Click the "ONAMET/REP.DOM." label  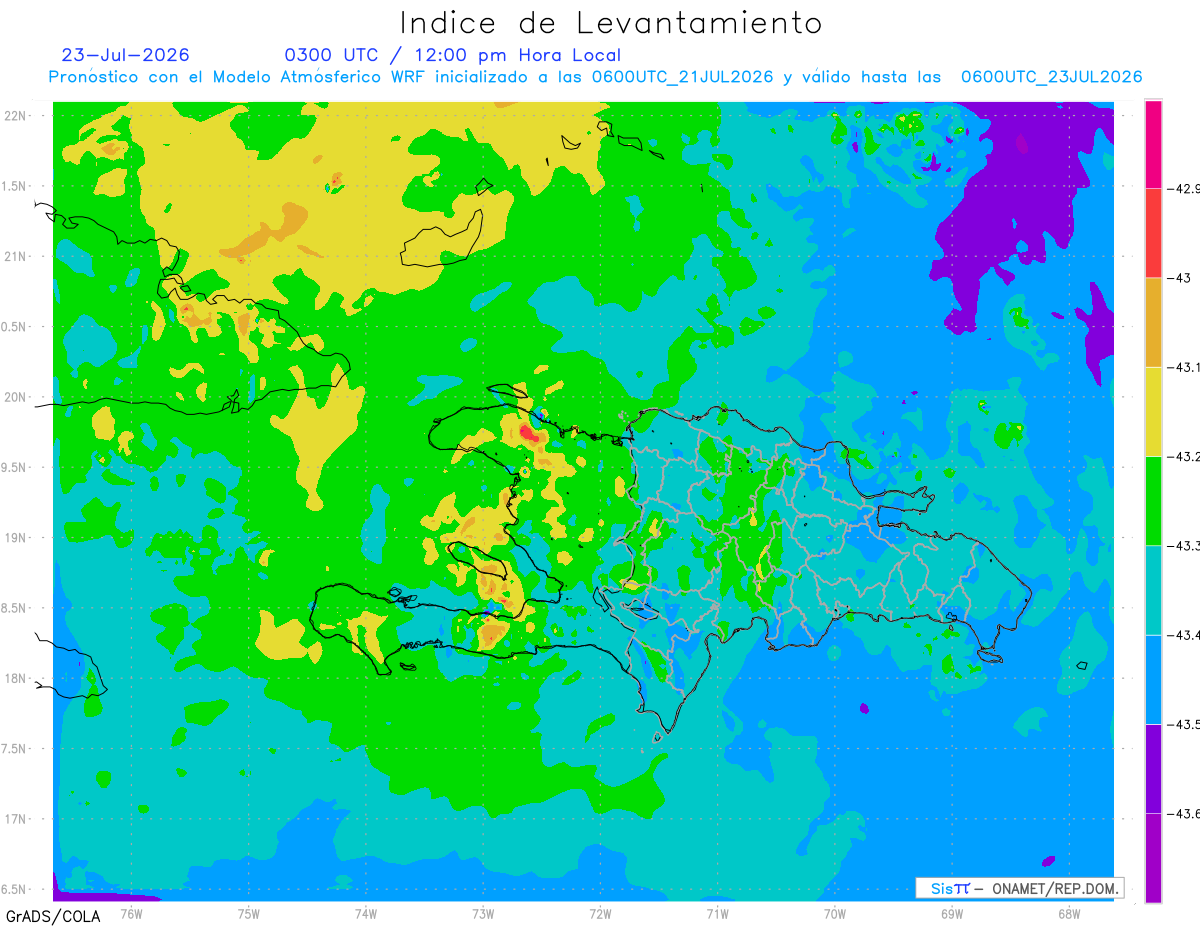point(1053,888)
